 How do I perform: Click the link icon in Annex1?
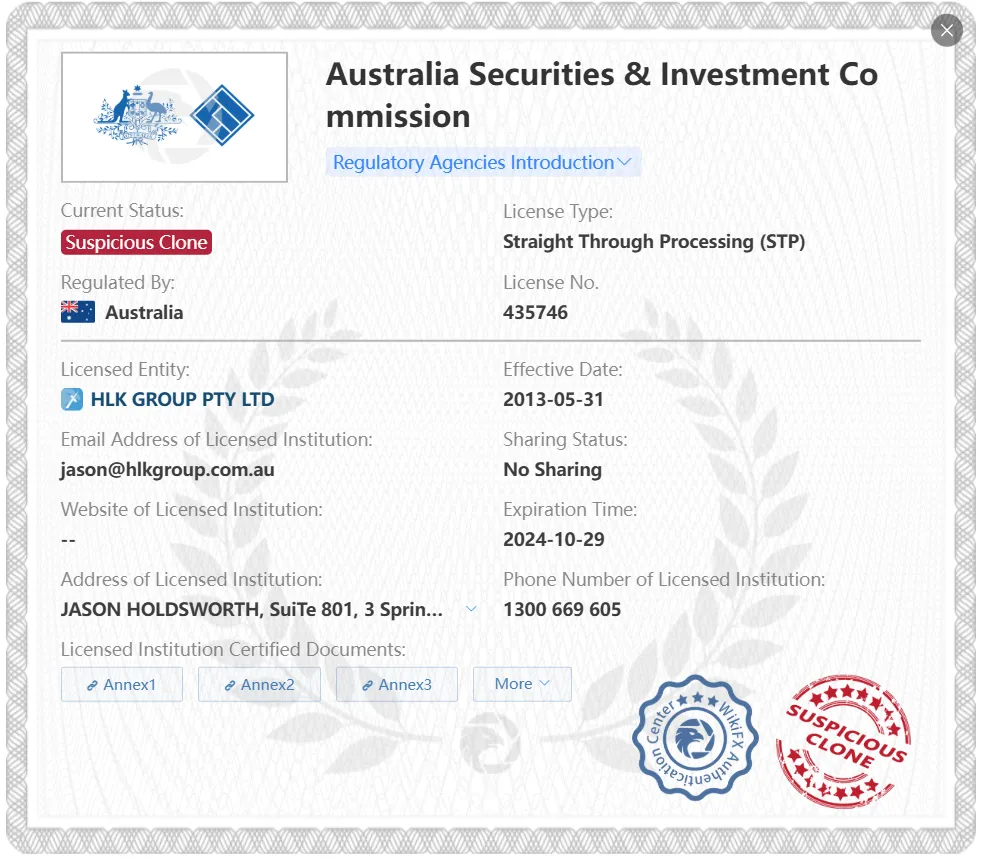tap(92, 685)
